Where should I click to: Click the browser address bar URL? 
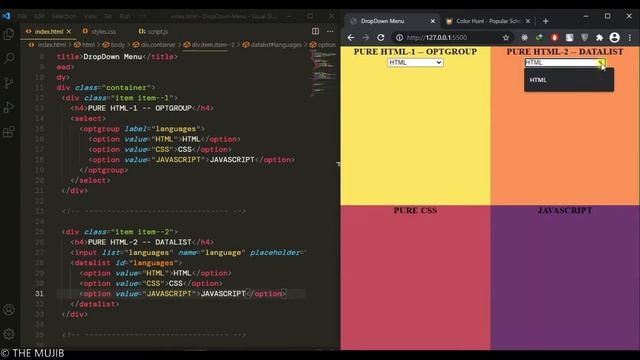click(436, 38)
